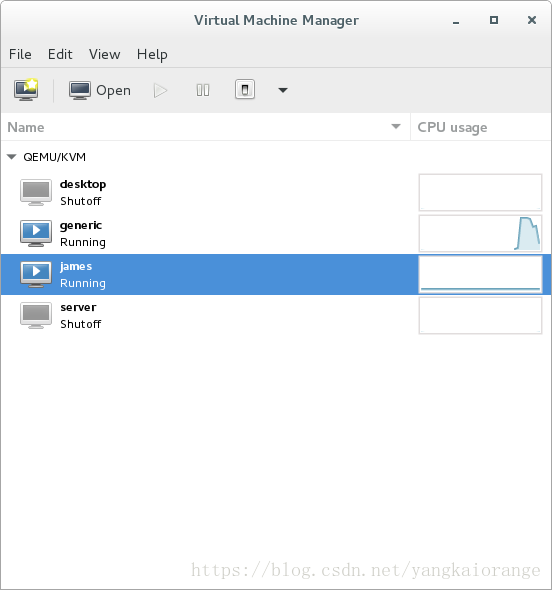This screenshot has width=552, height=590.
Task: Click the james VM running icon
Action: point(36,274)
